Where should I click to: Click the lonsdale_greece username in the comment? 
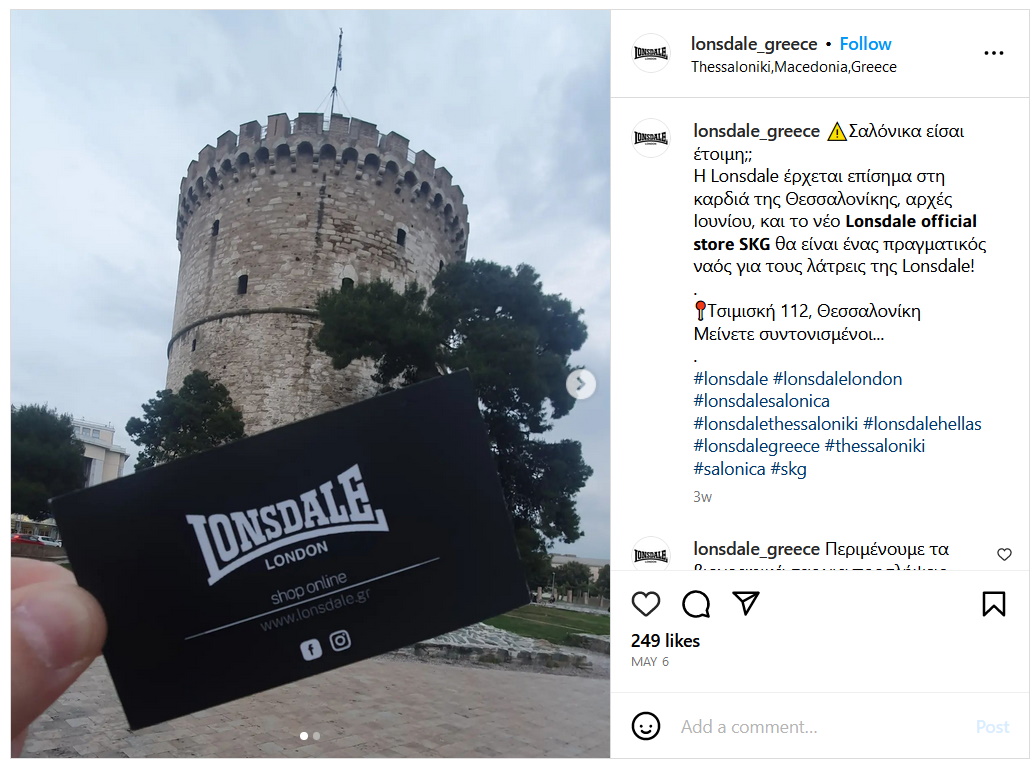(756, 549)
